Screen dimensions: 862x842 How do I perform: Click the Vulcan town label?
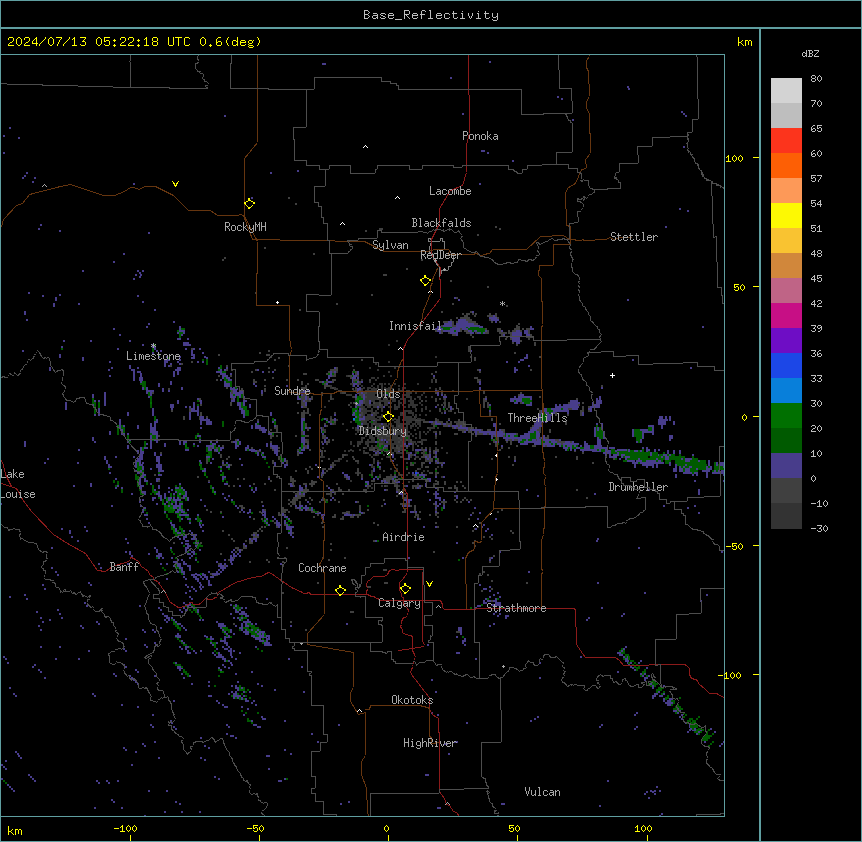point(543,792)
